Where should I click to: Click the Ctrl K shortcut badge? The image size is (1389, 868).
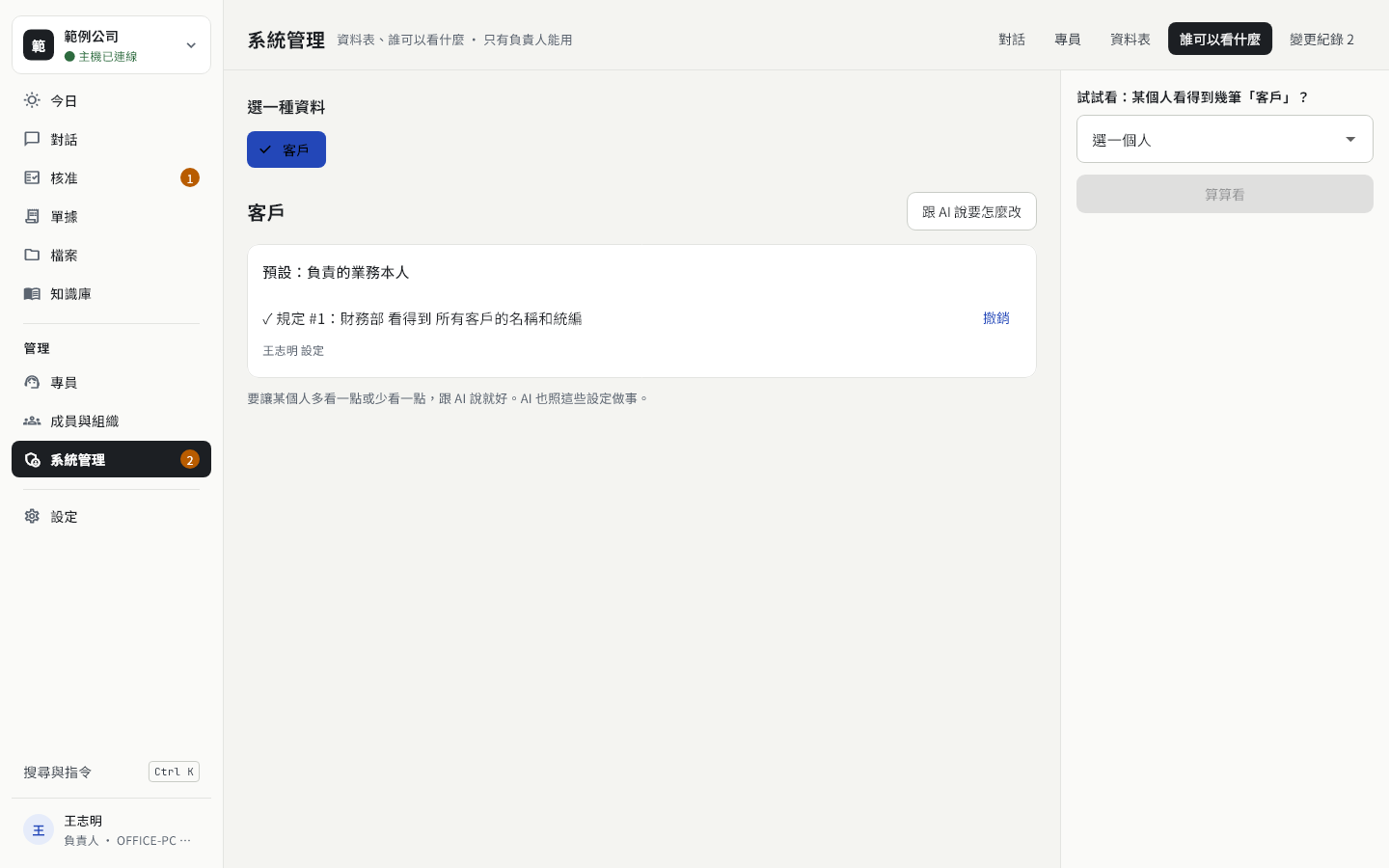coord(174,772)
